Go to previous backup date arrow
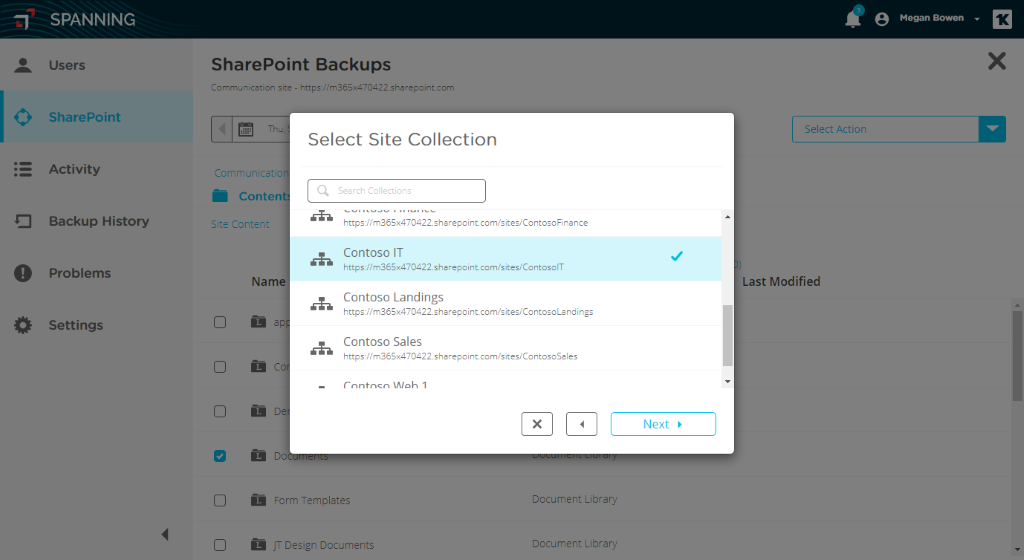1024x560 pixels. (x=222, y=129)
